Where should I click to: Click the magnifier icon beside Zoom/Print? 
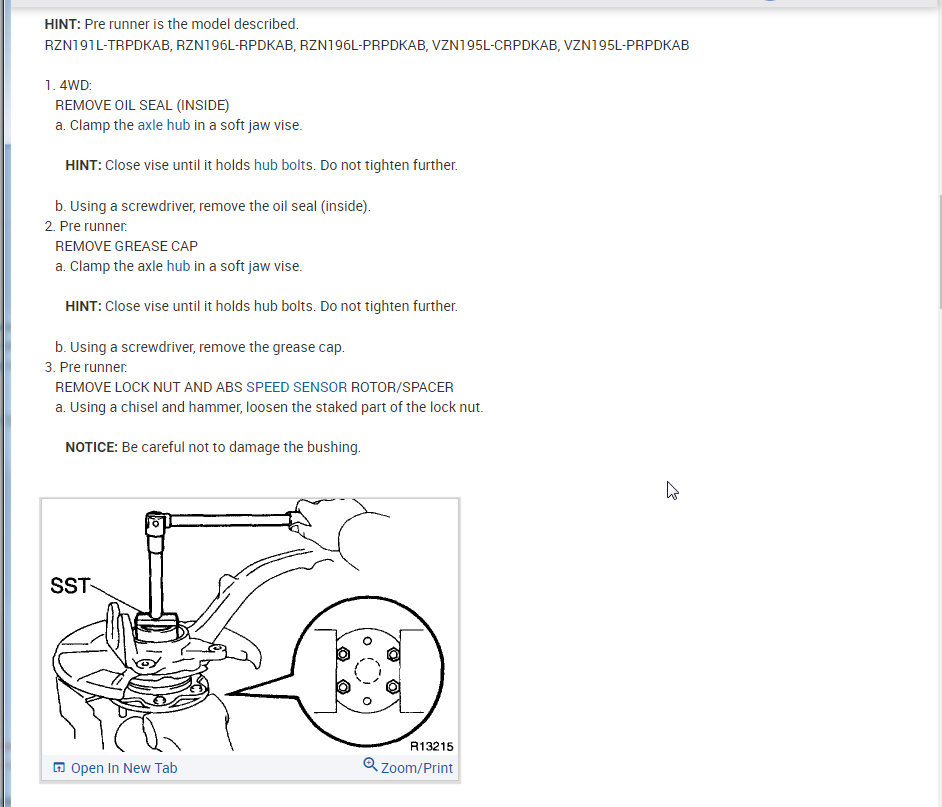coord(370,765)
